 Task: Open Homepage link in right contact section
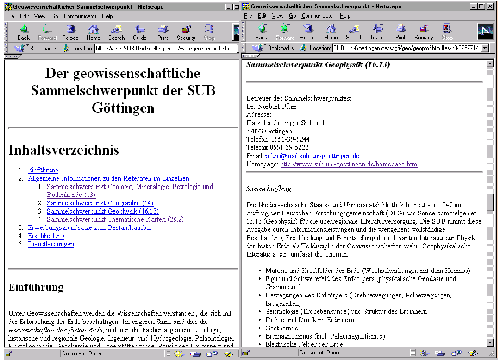(349, 164)
